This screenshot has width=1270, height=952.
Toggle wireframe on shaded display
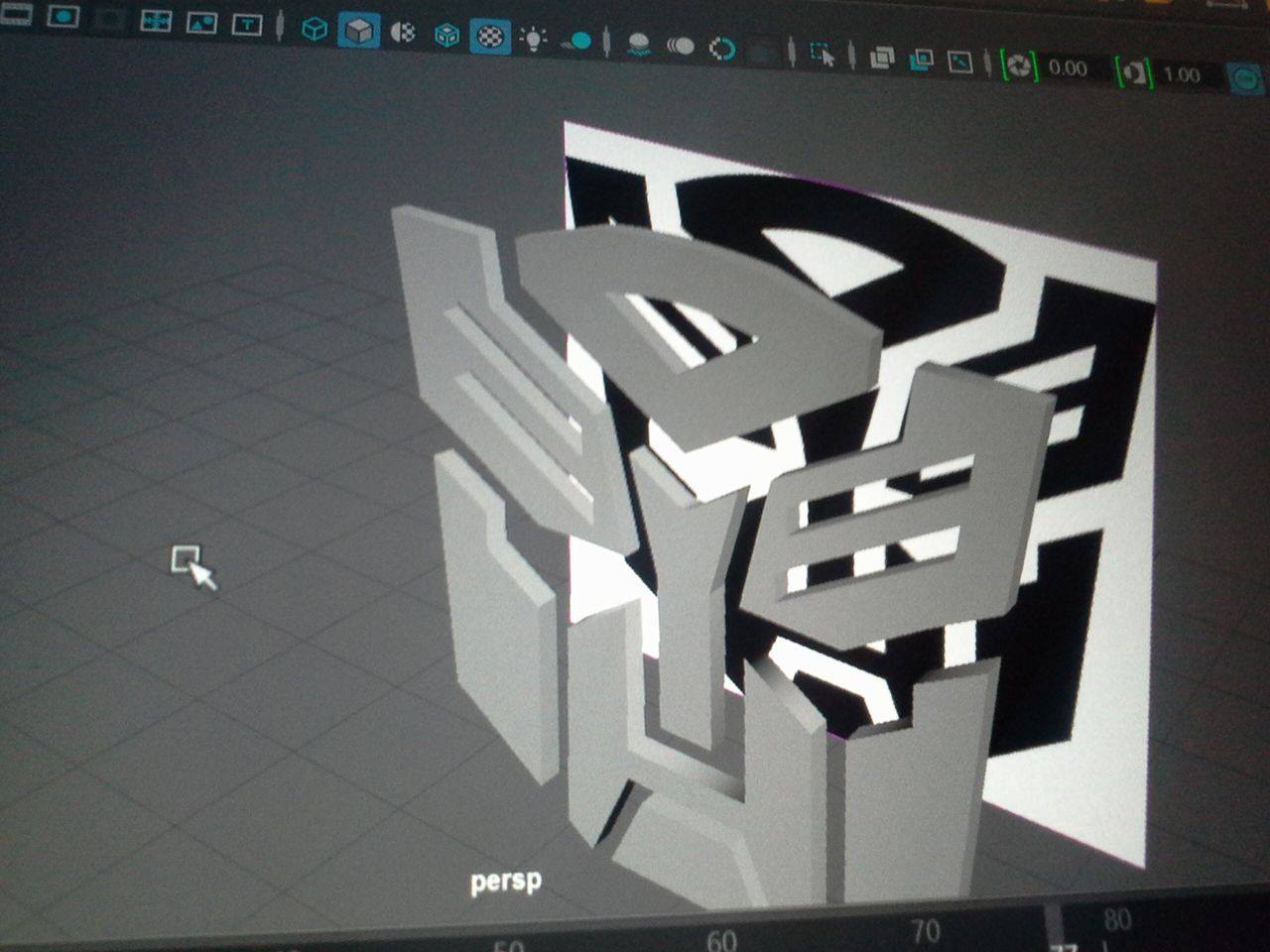click(447, 36)
